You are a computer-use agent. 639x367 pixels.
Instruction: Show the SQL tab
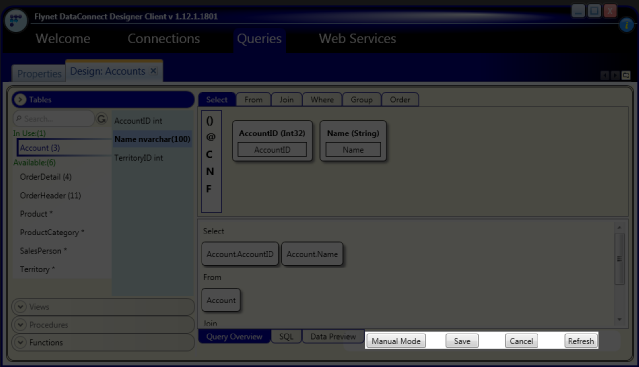(x=286, y=336)
